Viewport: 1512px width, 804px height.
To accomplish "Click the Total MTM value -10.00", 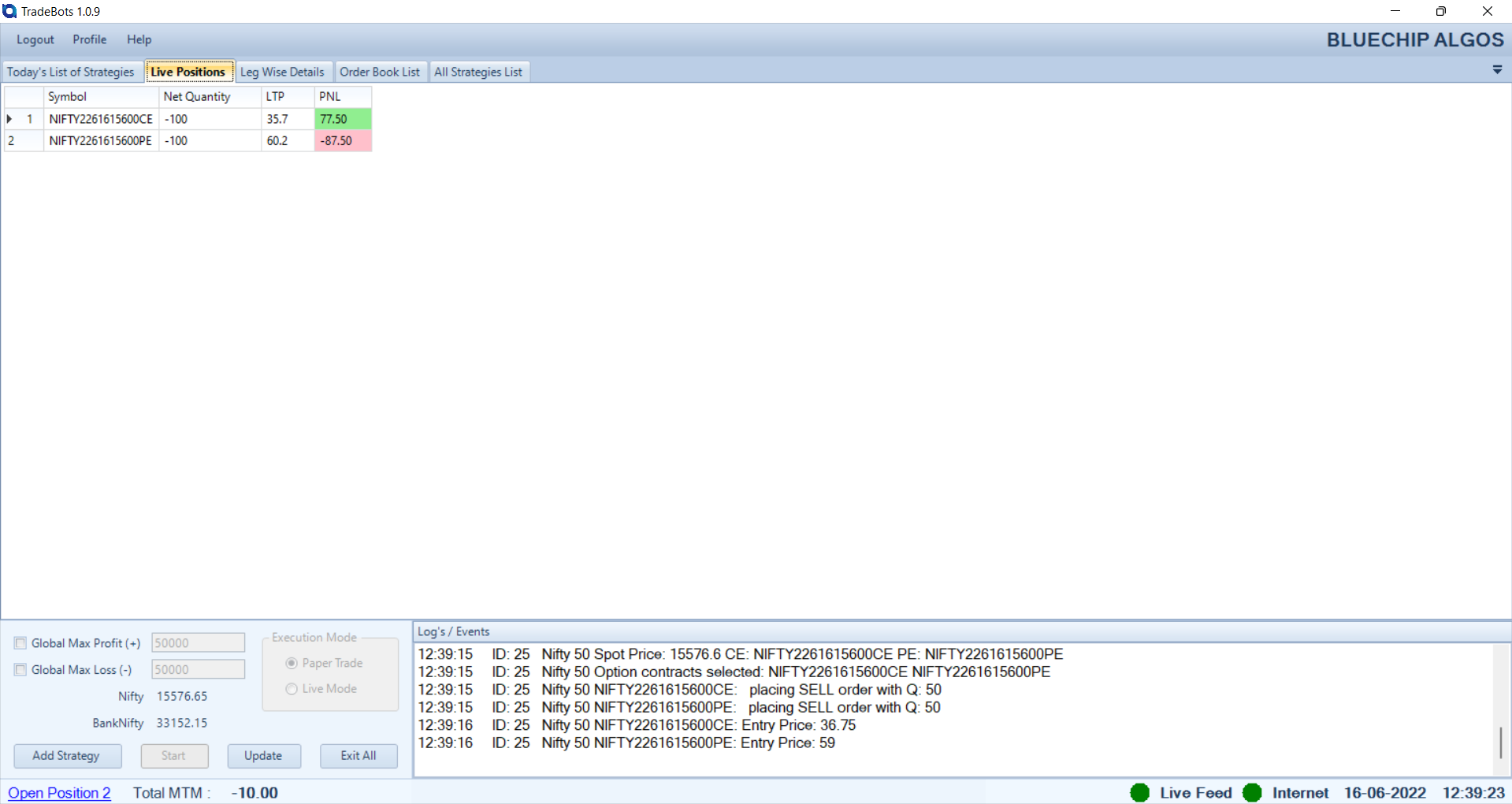I will click(x=254, y=793).
